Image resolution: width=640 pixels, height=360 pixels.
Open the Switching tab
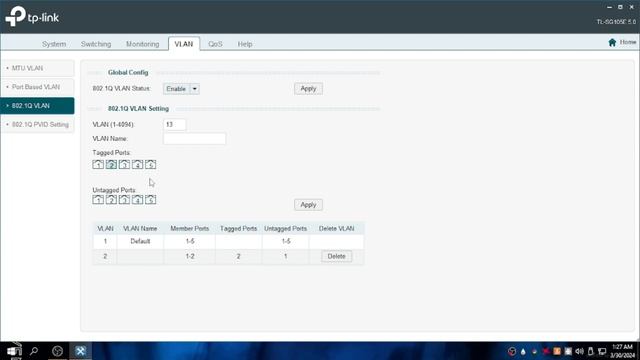tap(96, 44)
